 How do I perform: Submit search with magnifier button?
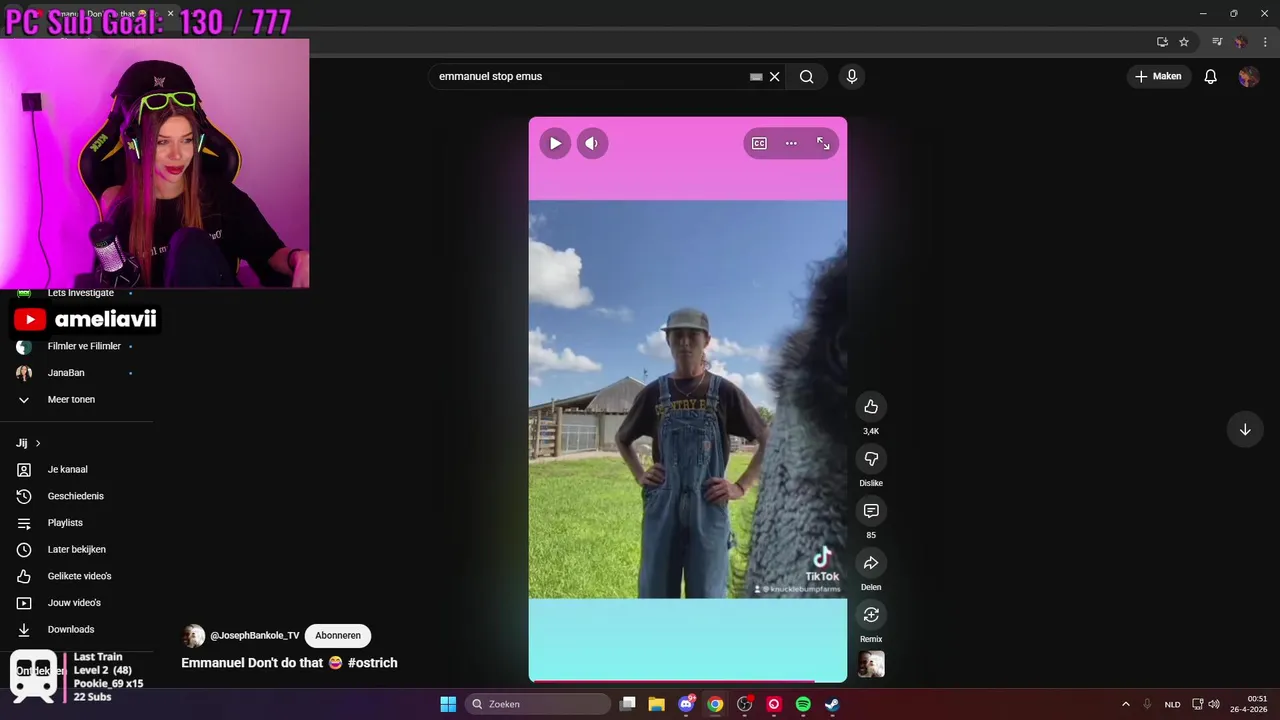coord(806,76)
